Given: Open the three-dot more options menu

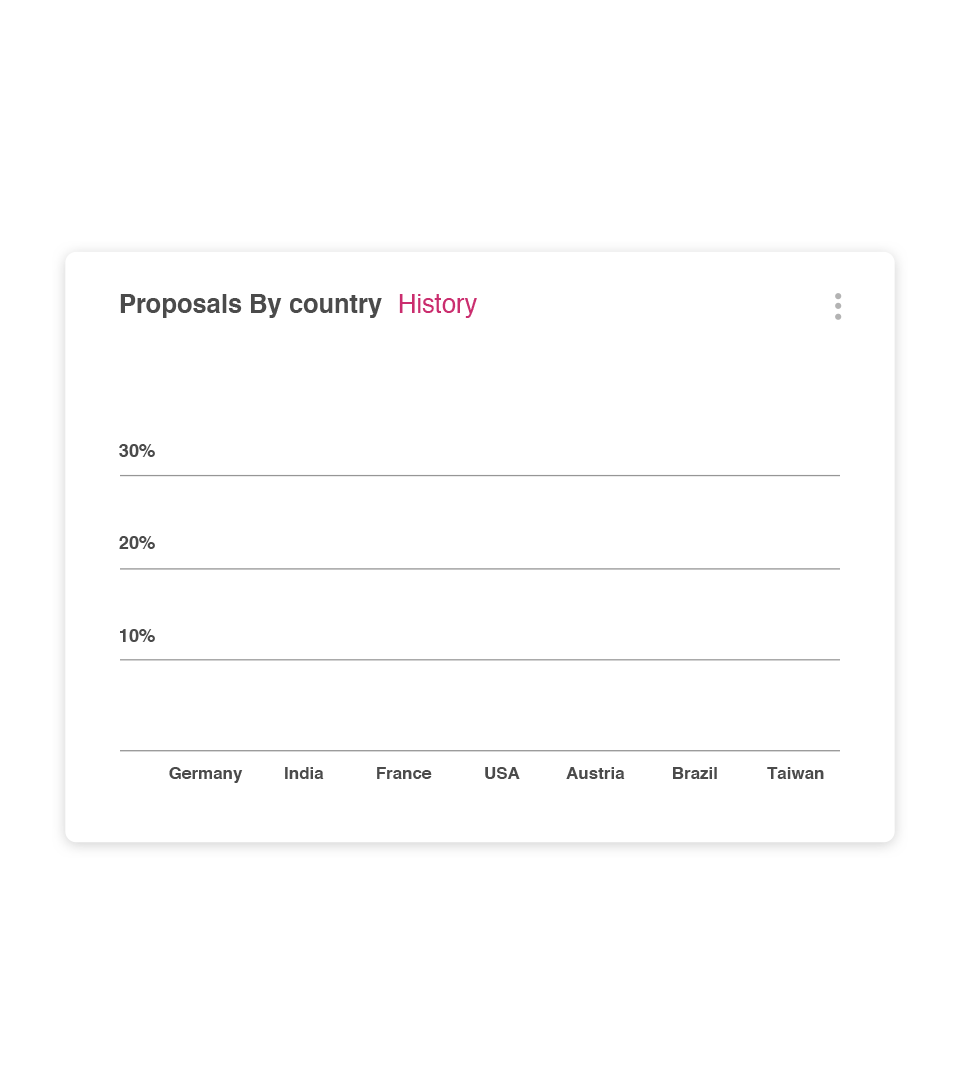Looking at the screenshot, I should pyautogui.click(x=837, y=307).
